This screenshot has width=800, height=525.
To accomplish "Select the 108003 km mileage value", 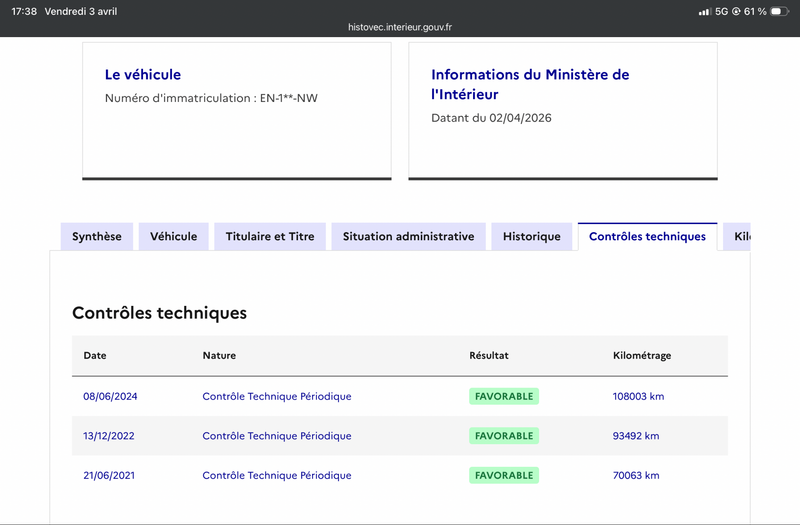I will [638, 396].
